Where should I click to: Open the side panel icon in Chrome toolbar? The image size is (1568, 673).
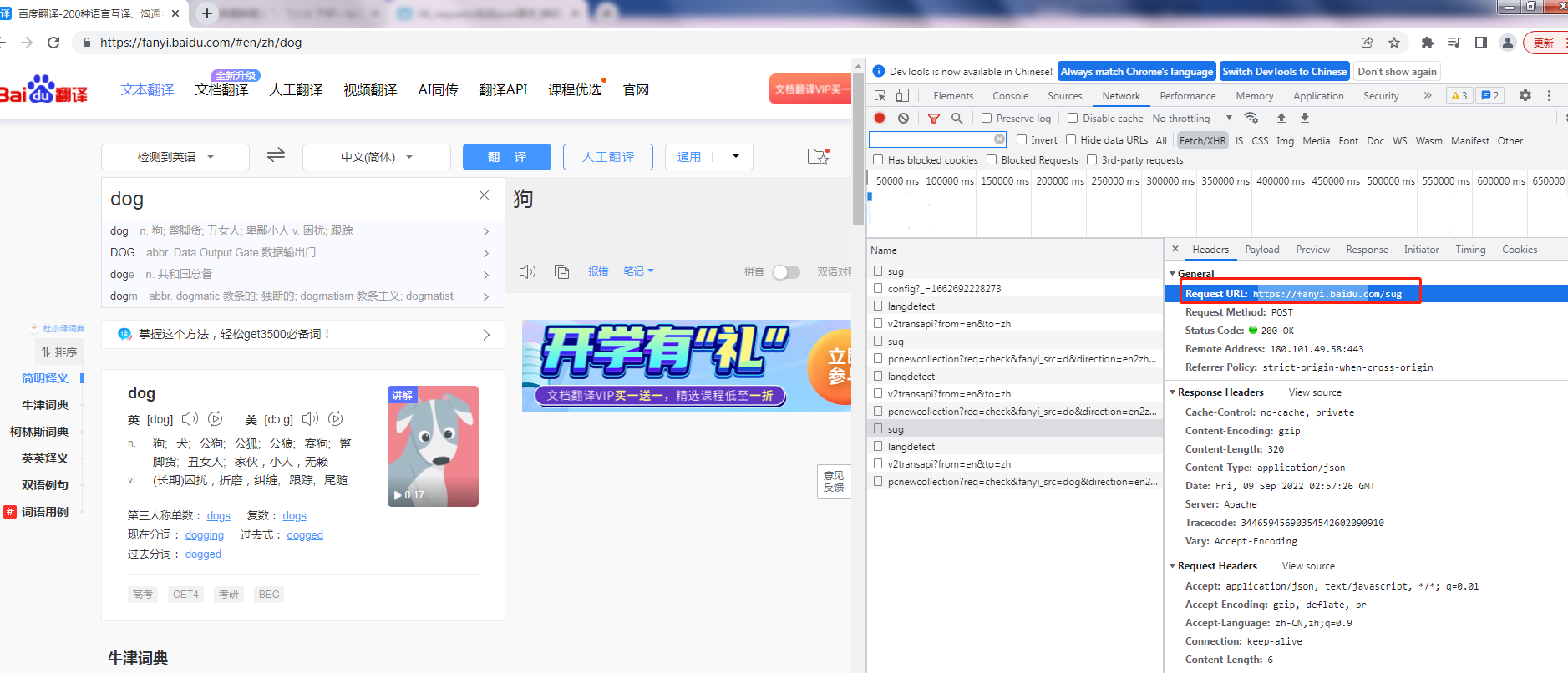click(x=1481, y=43)
